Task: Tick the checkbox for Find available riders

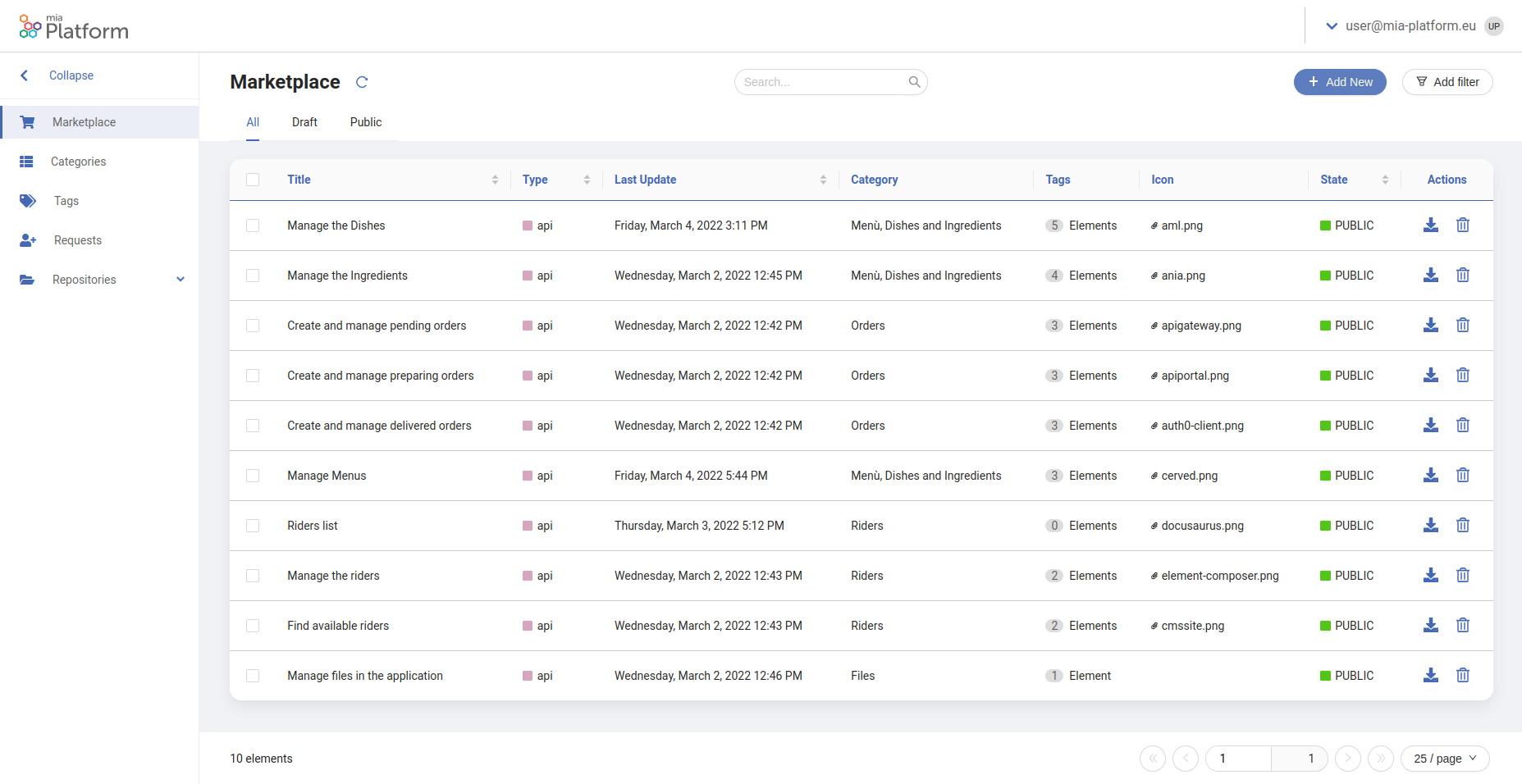Action: pyautogui.click(x=253, y=626)
